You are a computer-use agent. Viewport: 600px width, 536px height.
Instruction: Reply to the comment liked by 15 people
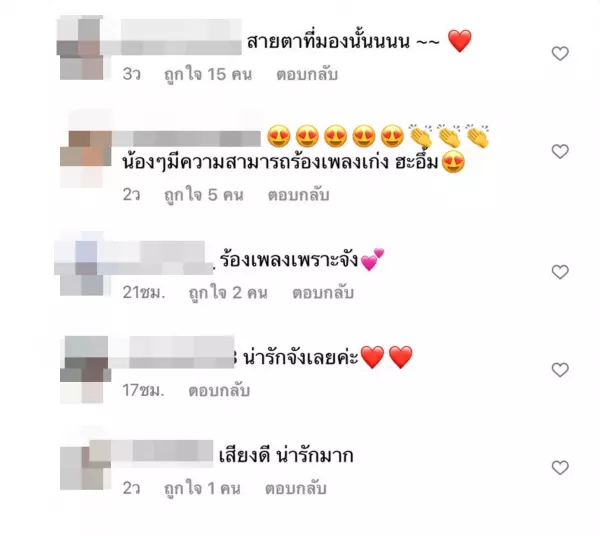tap(307, 74)
